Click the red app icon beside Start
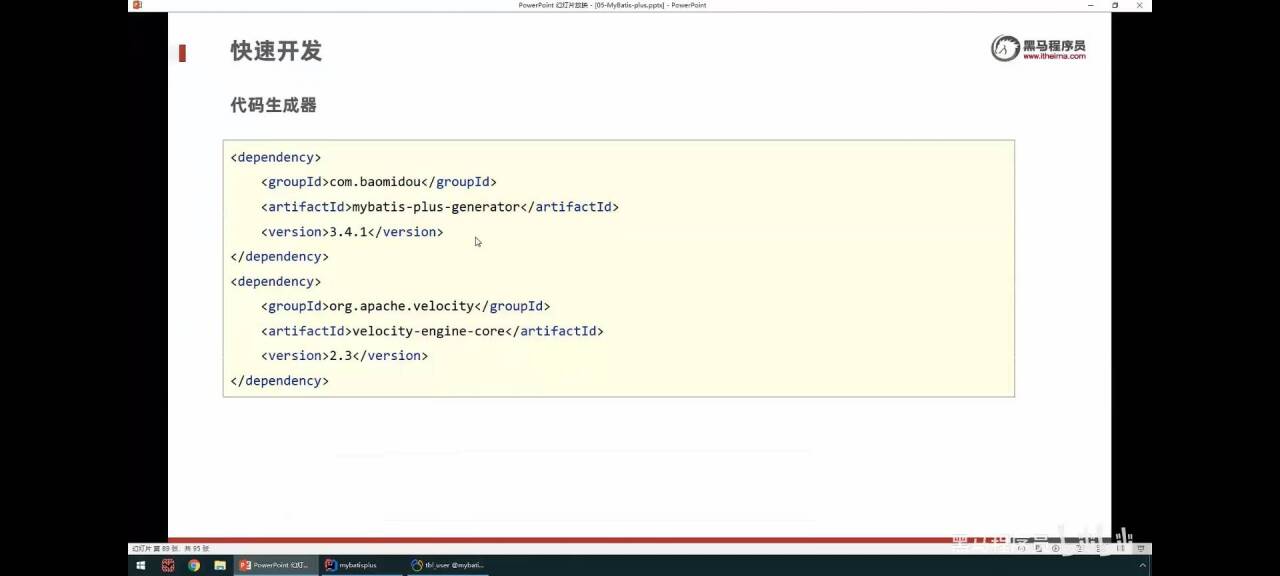Viewport: 1280px width, 576px height. [x=167, y=565]
